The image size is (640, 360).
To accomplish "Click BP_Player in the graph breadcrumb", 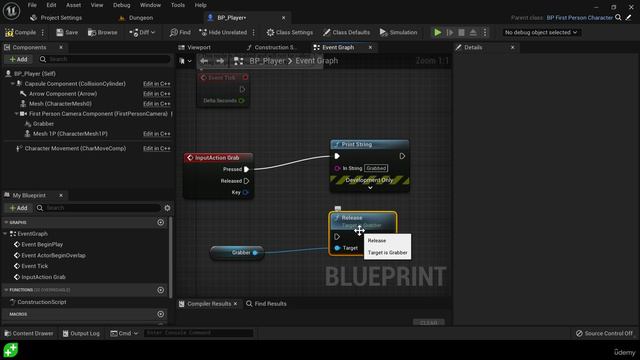I will coord(267,61).
